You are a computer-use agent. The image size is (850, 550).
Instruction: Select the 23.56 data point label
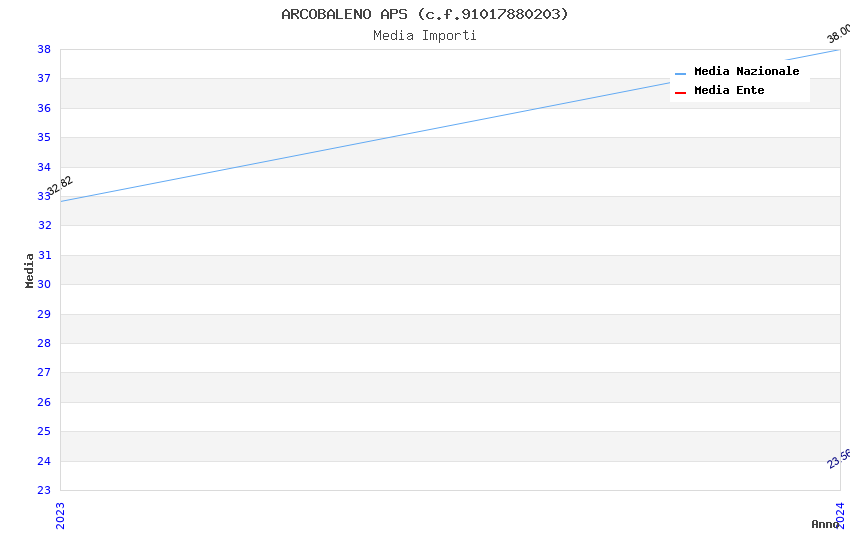[x=838, y=458]
